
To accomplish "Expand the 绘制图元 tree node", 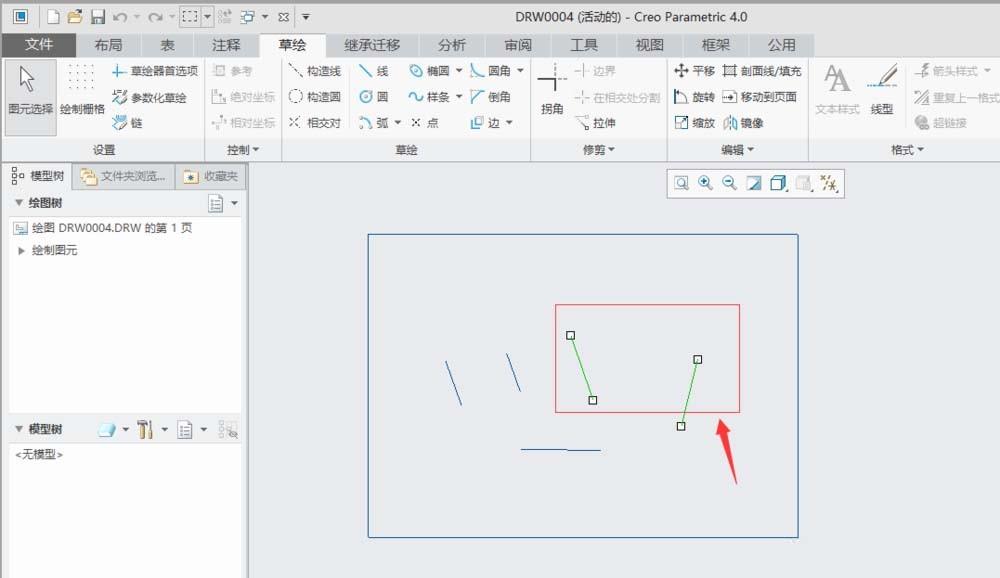I will tap(22, 250).
